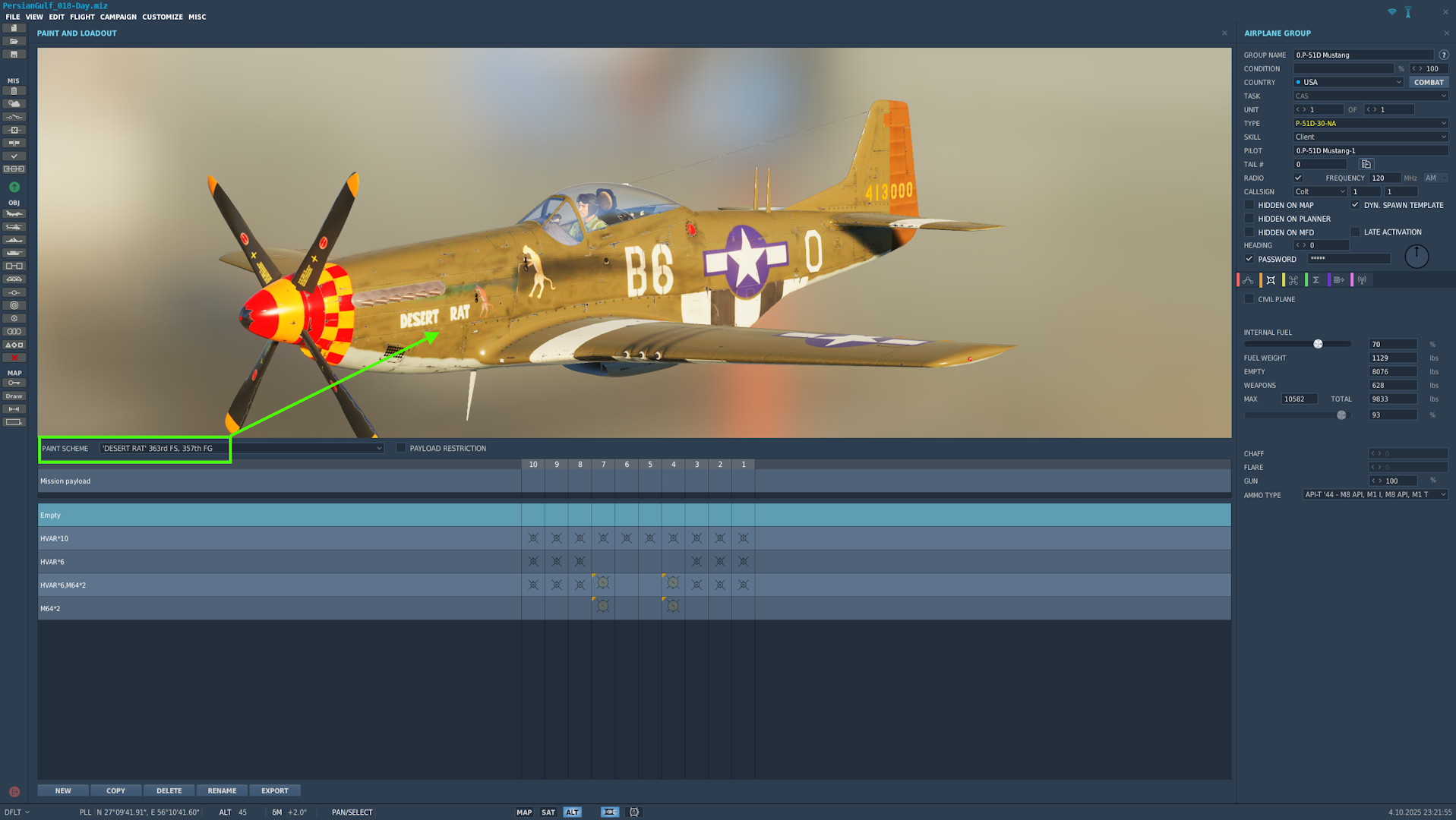Expand the Task dropdown showing CAS
This screenshot has height=820, width=1456.
click(1370, 96)
